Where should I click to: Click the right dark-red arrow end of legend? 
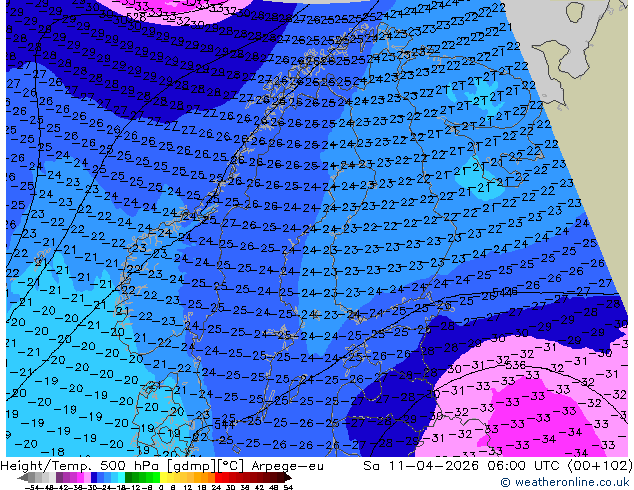click(287, 477)
